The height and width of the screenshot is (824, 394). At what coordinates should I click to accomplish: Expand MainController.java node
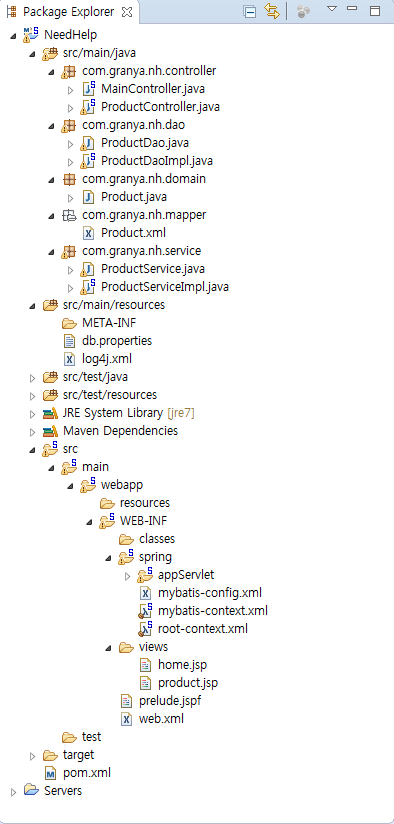click(70, 89)
